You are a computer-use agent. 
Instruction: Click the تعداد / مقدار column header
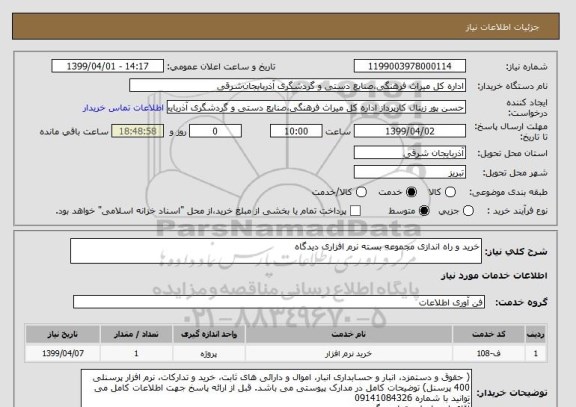(x=136, y=334)
